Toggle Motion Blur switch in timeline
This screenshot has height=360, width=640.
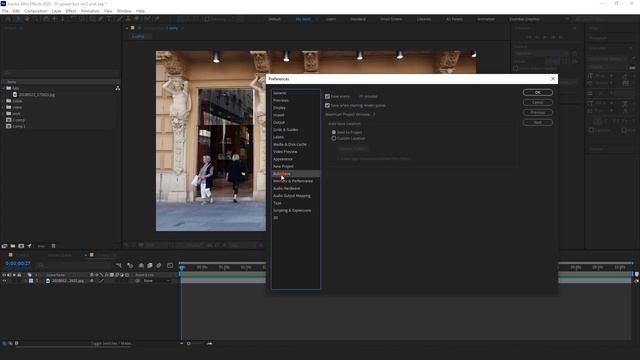(x=159, y=266)
